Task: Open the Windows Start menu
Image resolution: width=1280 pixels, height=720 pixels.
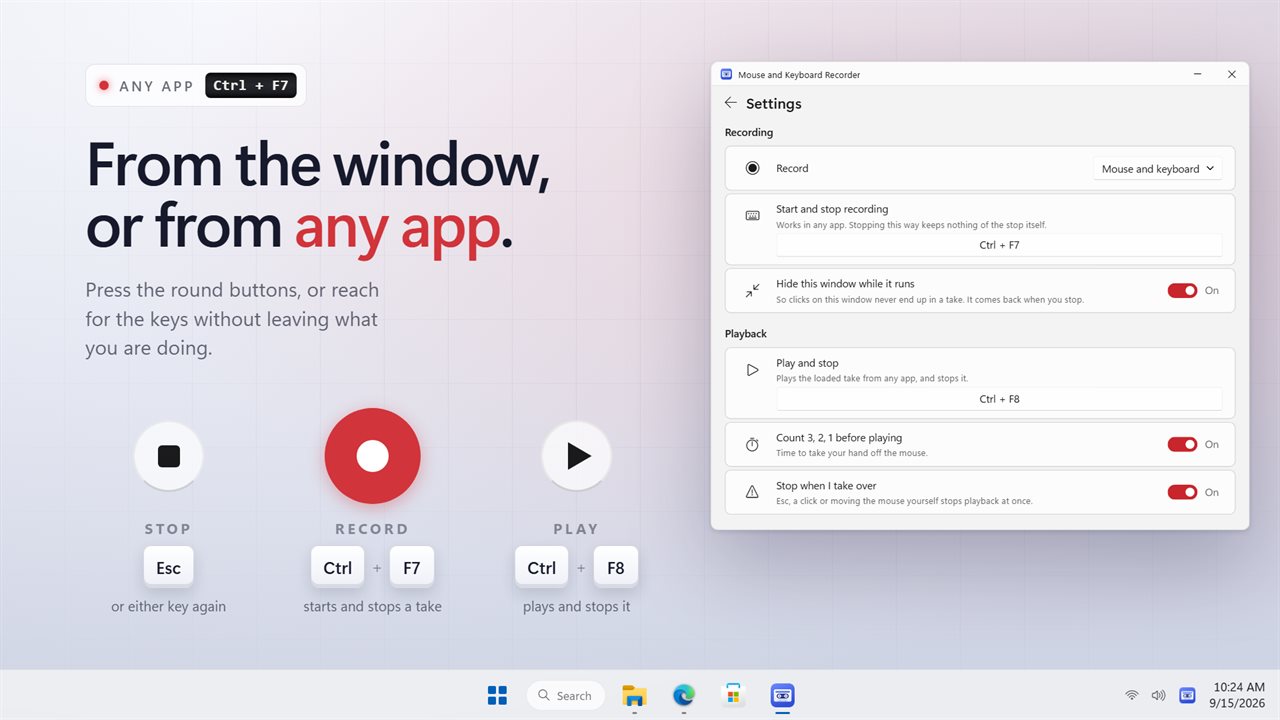Action: [497, 695]
